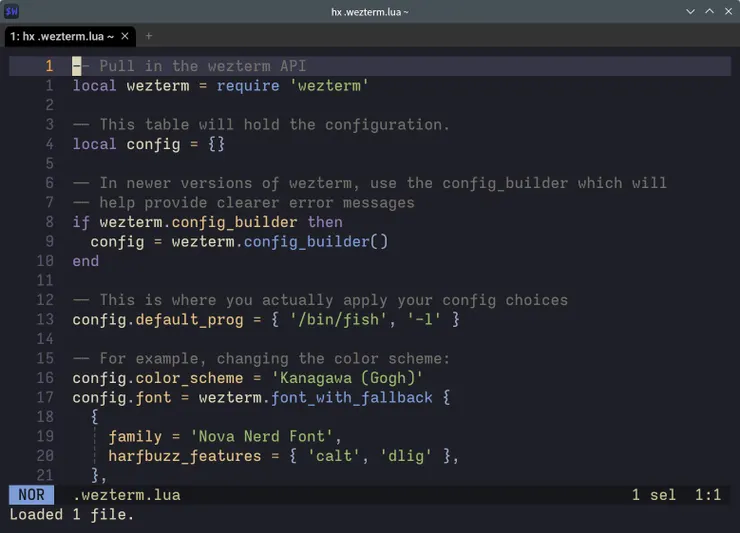Click comment 'For example, changing the color scheme:'
This screenshot has height=533, width=740.
[261, 359]
